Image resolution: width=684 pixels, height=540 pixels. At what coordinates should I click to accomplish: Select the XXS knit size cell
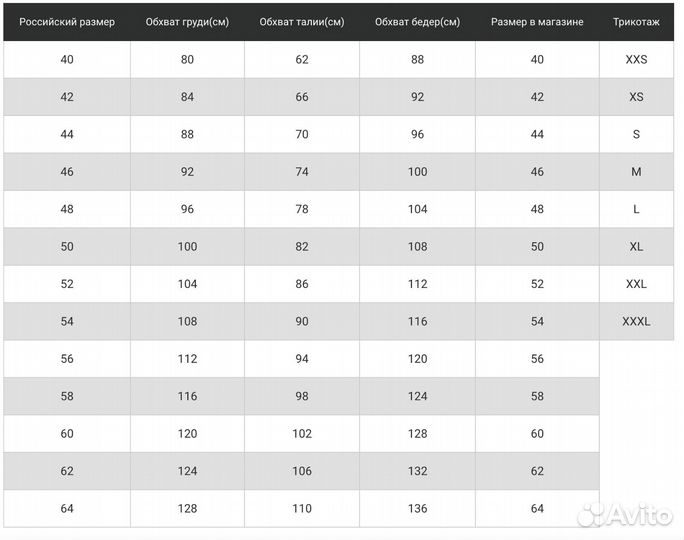click(636, 60)
